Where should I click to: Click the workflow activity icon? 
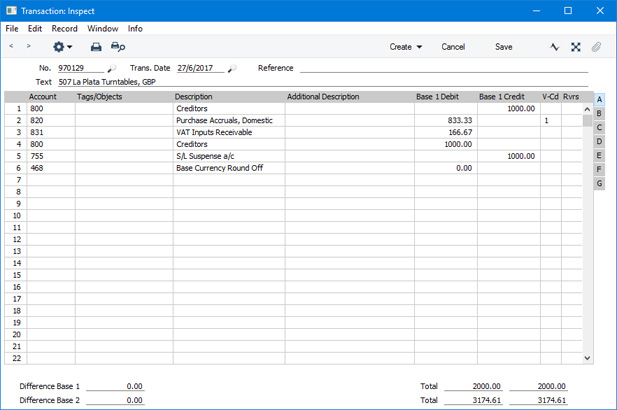pos(554,47)
